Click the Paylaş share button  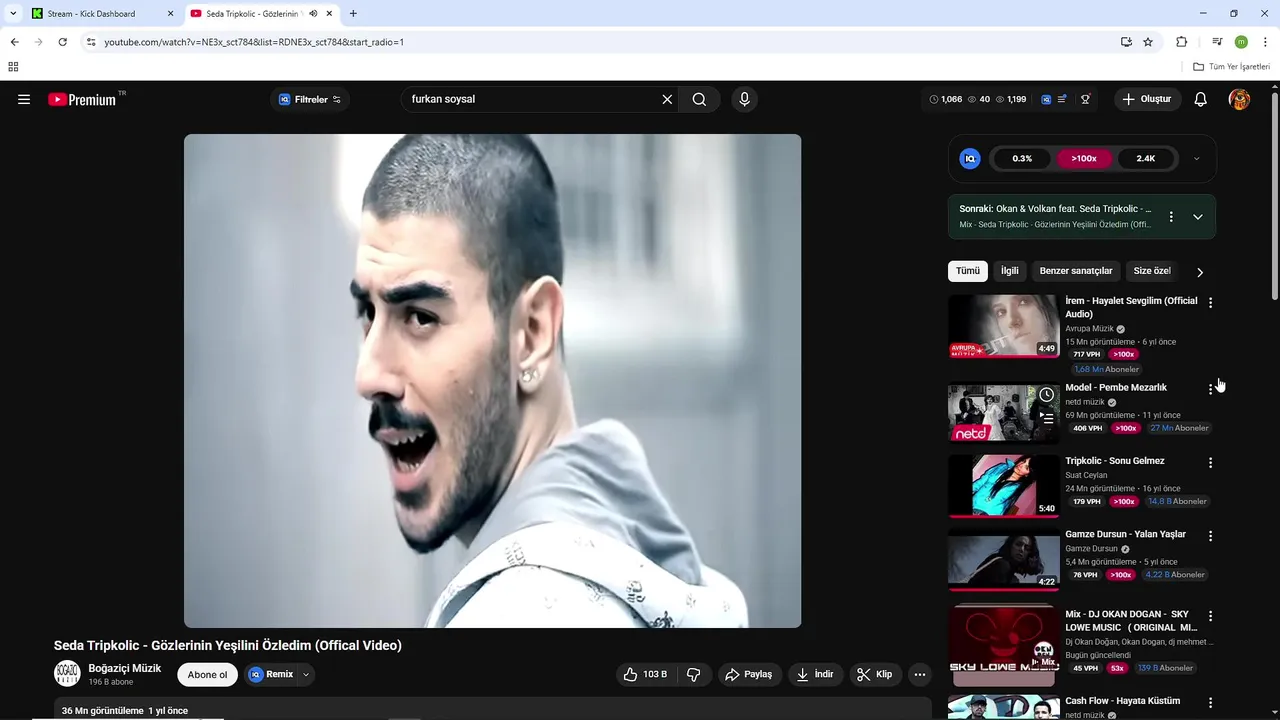click(749, 674)
